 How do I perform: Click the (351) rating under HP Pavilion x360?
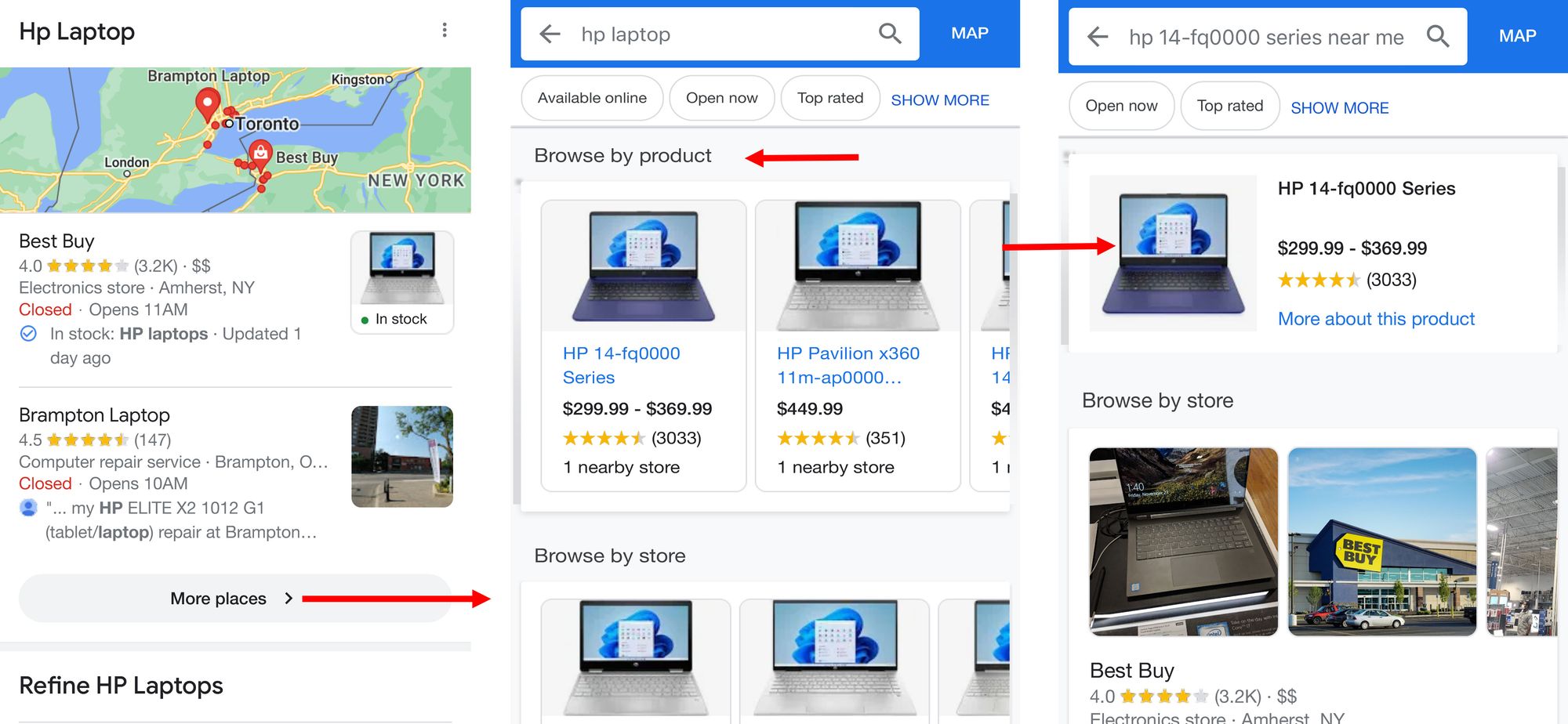pos(885,438)
